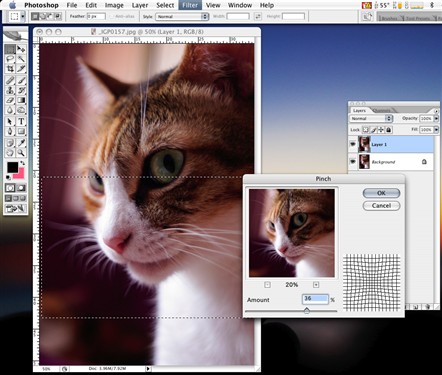Open the Style dropdown set to Normal

[182, 16]
